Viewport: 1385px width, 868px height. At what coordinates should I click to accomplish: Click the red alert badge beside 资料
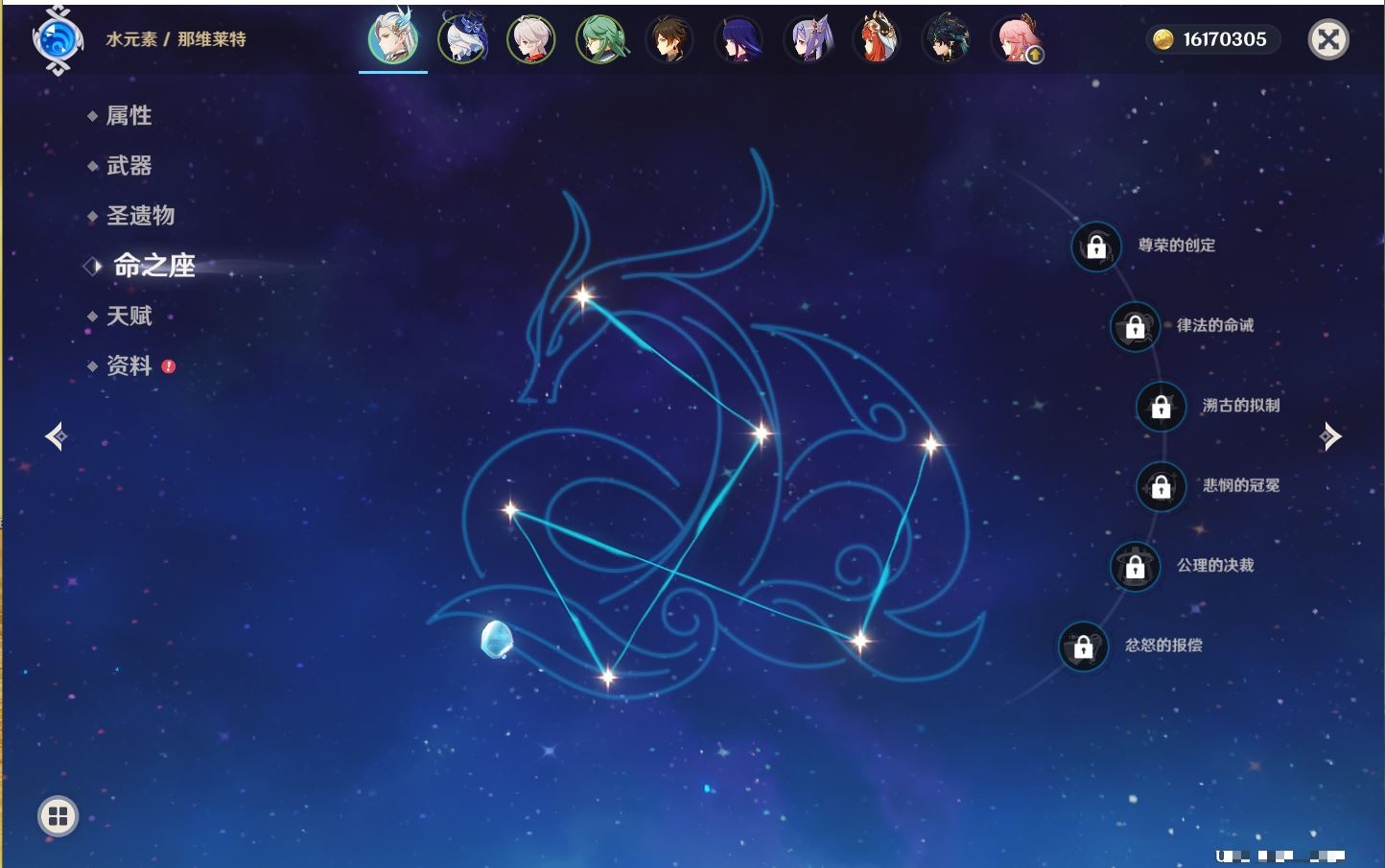pos(169,366)
